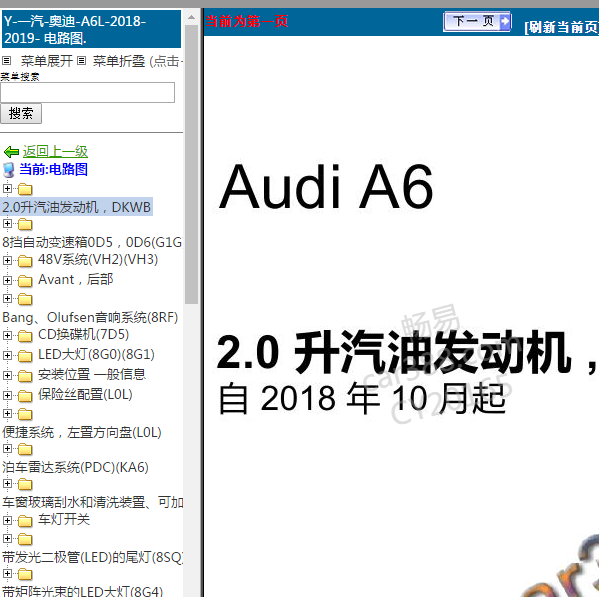This screenshot has height=597, width=599.
Task: Select CD换碟机(7D5) tree item
Action: click(83, 335)
